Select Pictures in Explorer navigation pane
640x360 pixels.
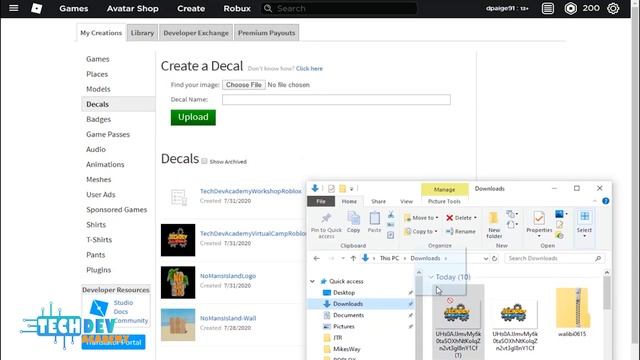pyautogui.click(x=344, y=327)
